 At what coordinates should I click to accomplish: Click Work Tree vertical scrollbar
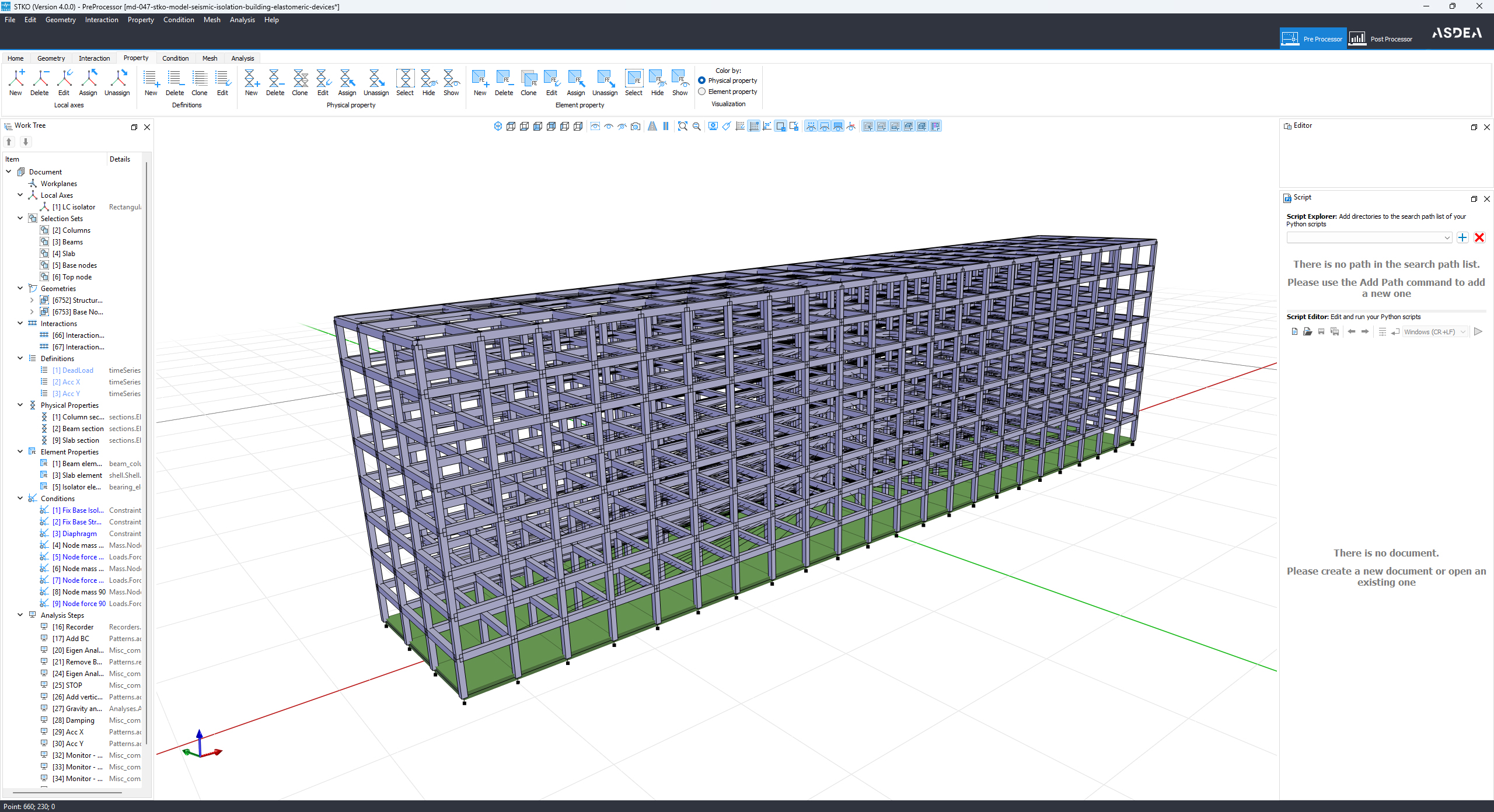click(146, 454)
